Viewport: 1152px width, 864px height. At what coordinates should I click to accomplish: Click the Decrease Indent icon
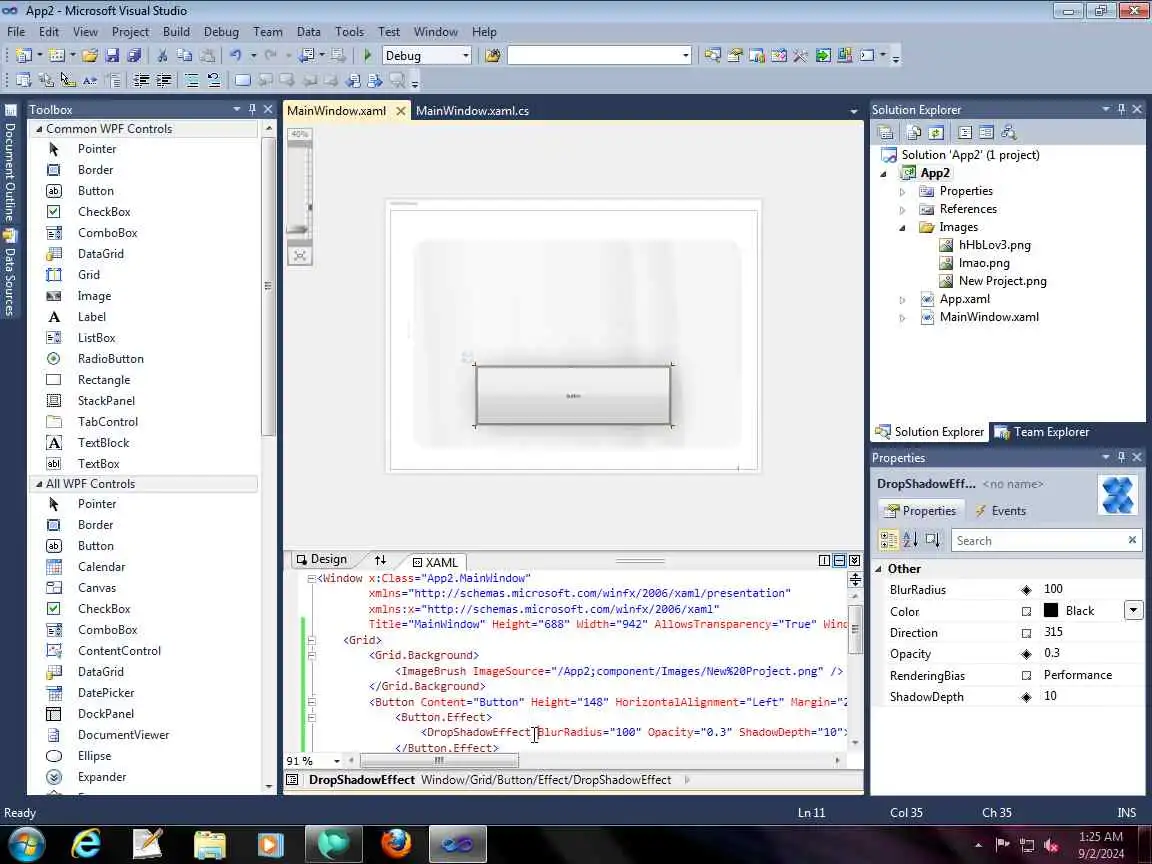pyautogui.click(x=140, y=80)
